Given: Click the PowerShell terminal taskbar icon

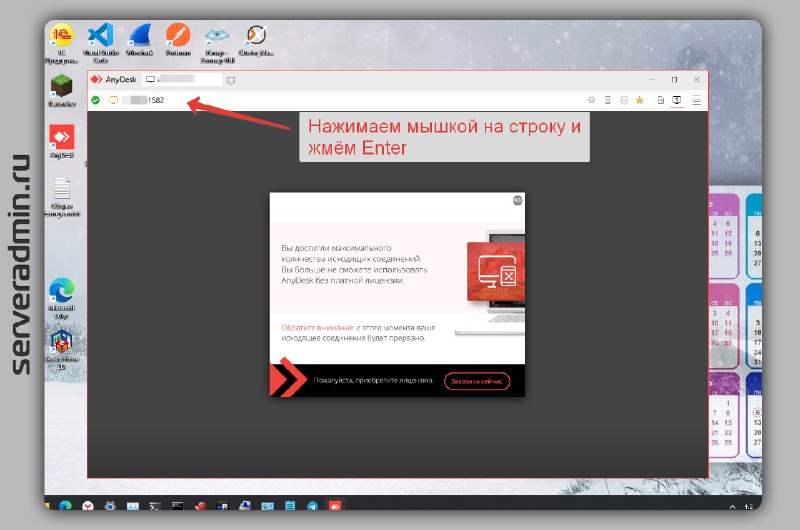Looking at the screenshot, I should (x=155, y=506).
